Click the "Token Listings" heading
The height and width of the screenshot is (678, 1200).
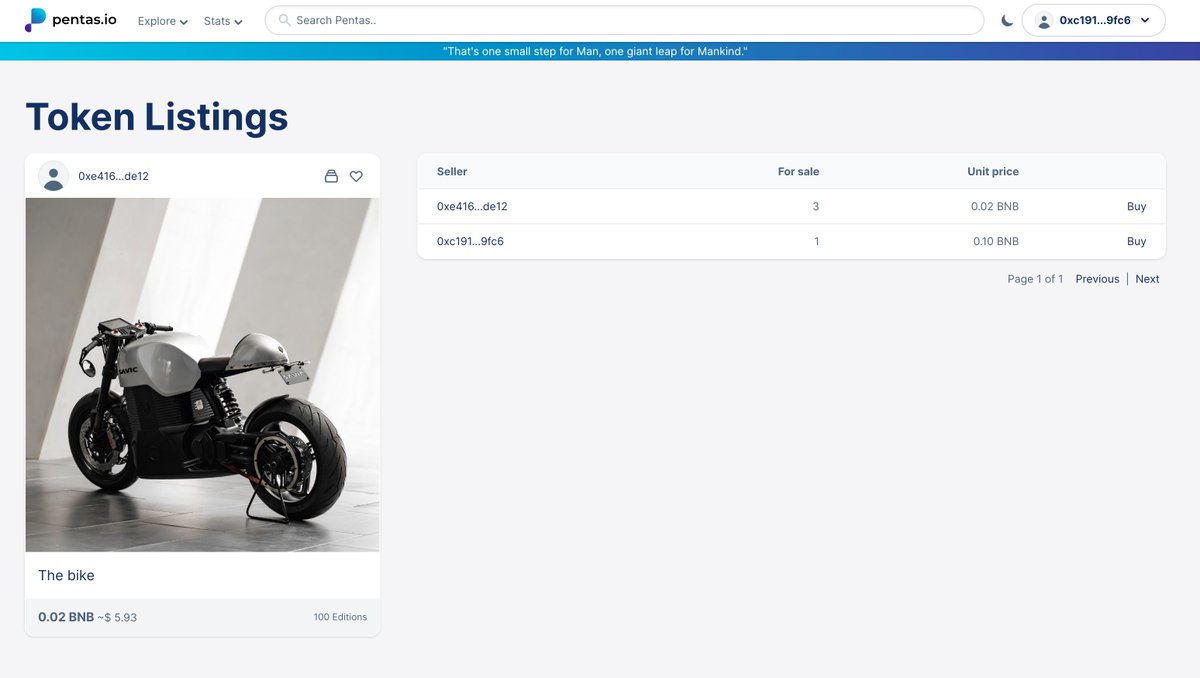click(157, 117)
